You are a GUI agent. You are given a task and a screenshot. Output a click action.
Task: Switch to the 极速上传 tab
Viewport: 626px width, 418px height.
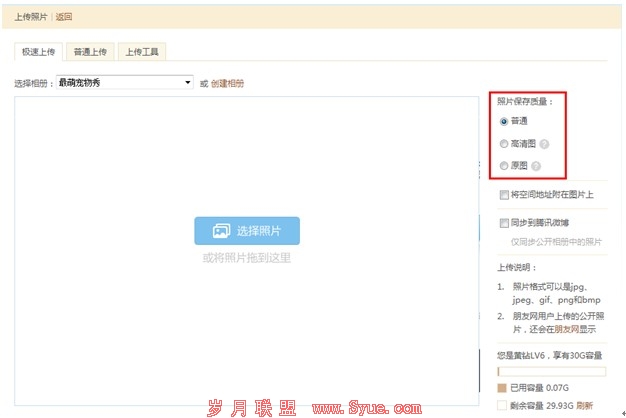tap(38, 52)
